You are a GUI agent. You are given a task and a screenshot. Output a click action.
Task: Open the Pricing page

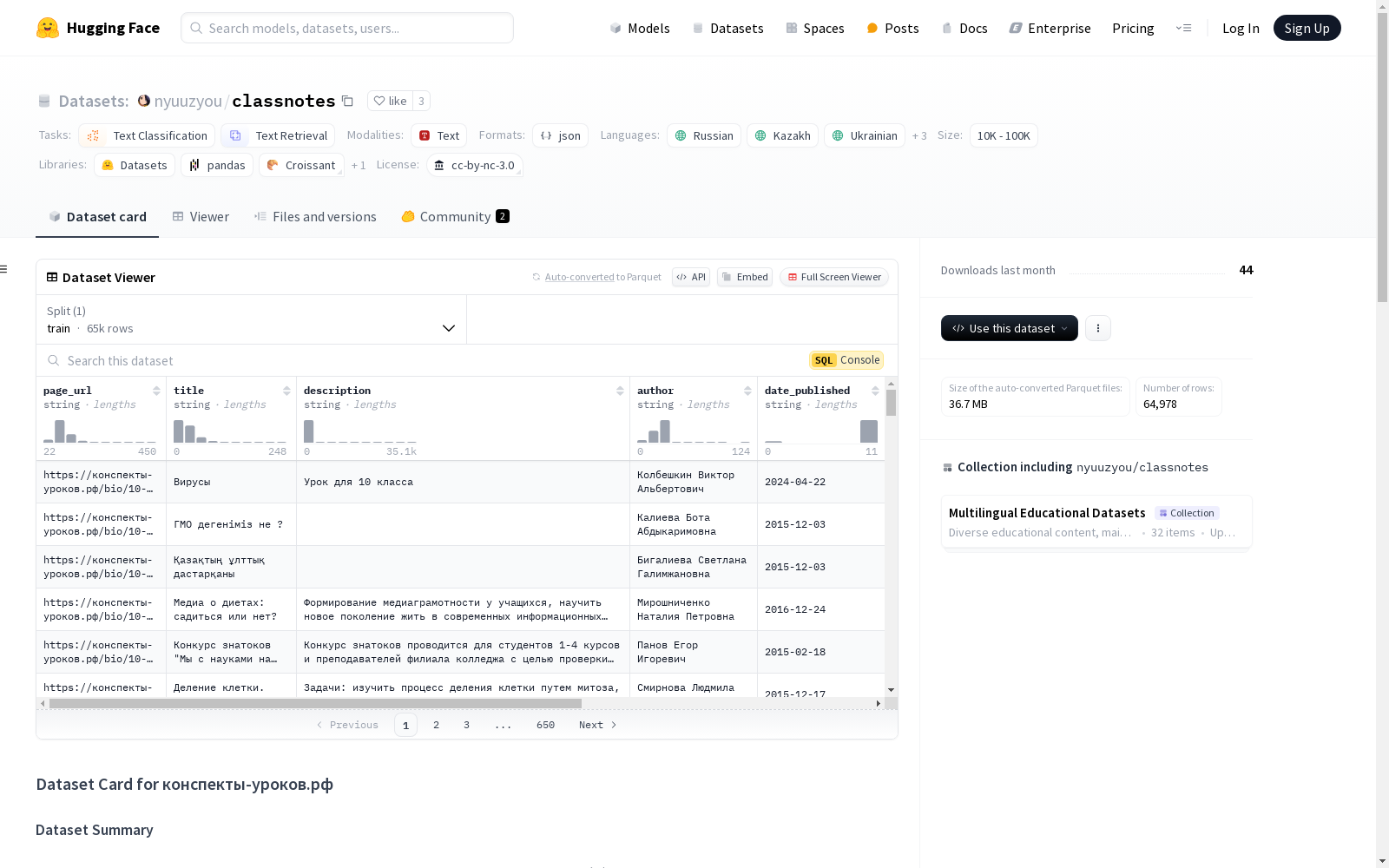click(1133, 28)
